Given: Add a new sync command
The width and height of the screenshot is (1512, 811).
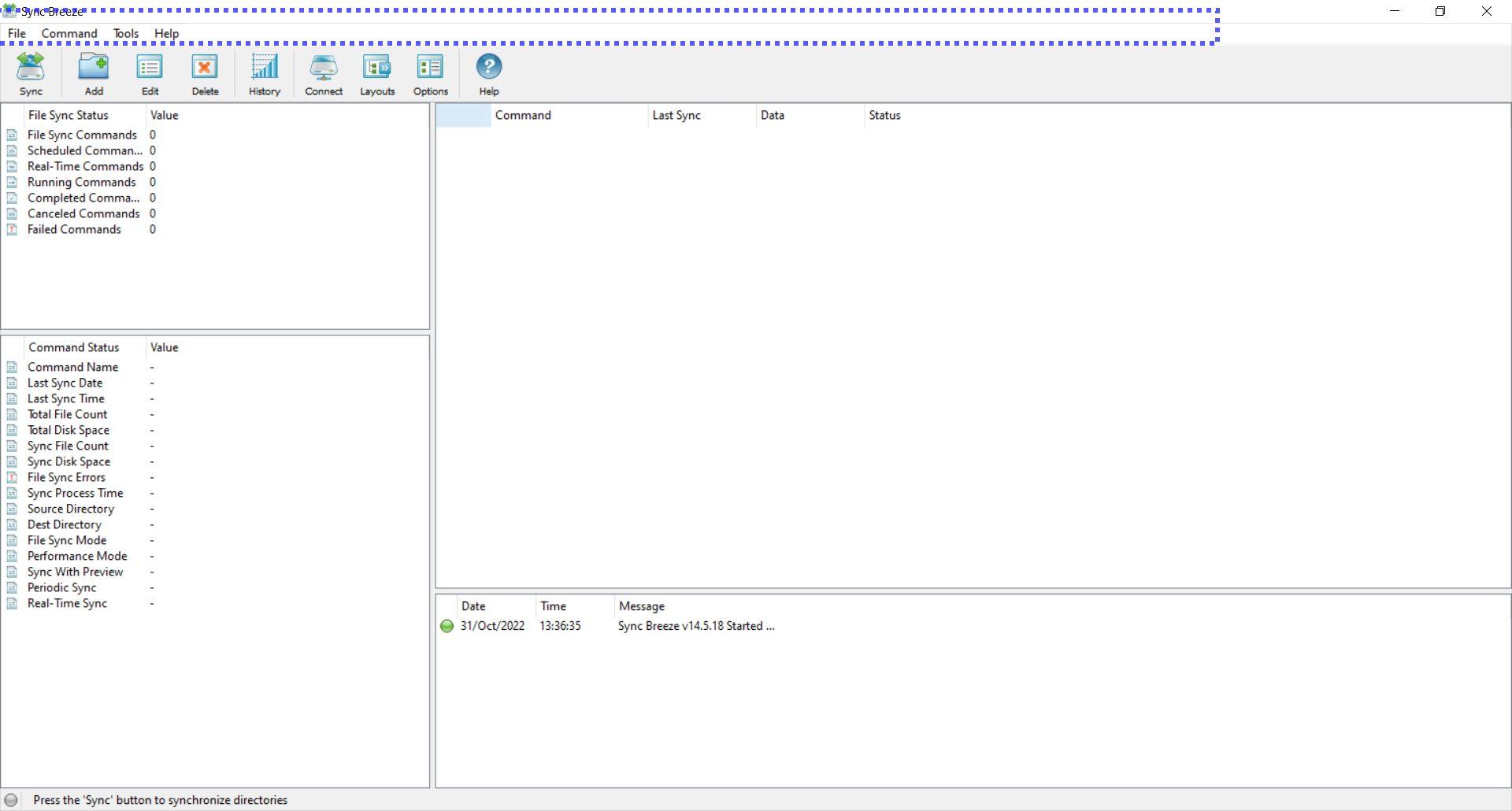Looking at the screenshot, I should pos(93,74).
